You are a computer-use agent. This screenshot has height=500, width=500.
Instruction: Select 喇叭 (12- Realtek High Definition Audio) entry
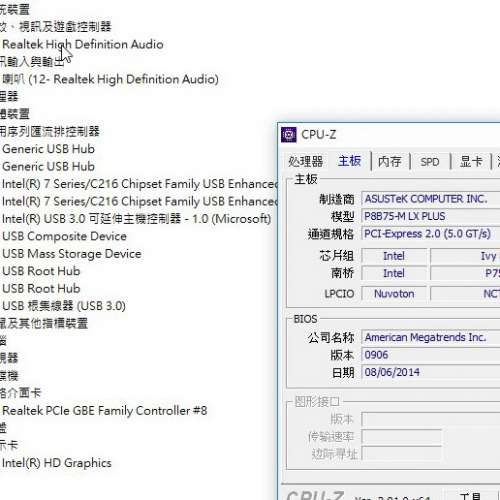110,79
